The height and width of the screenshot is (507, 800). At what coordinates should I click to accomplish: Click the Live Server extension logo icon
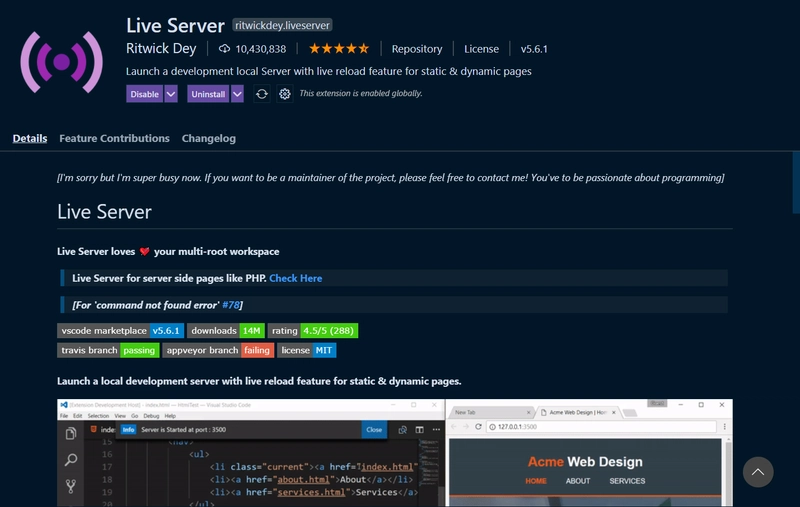[x=61, y=62]
